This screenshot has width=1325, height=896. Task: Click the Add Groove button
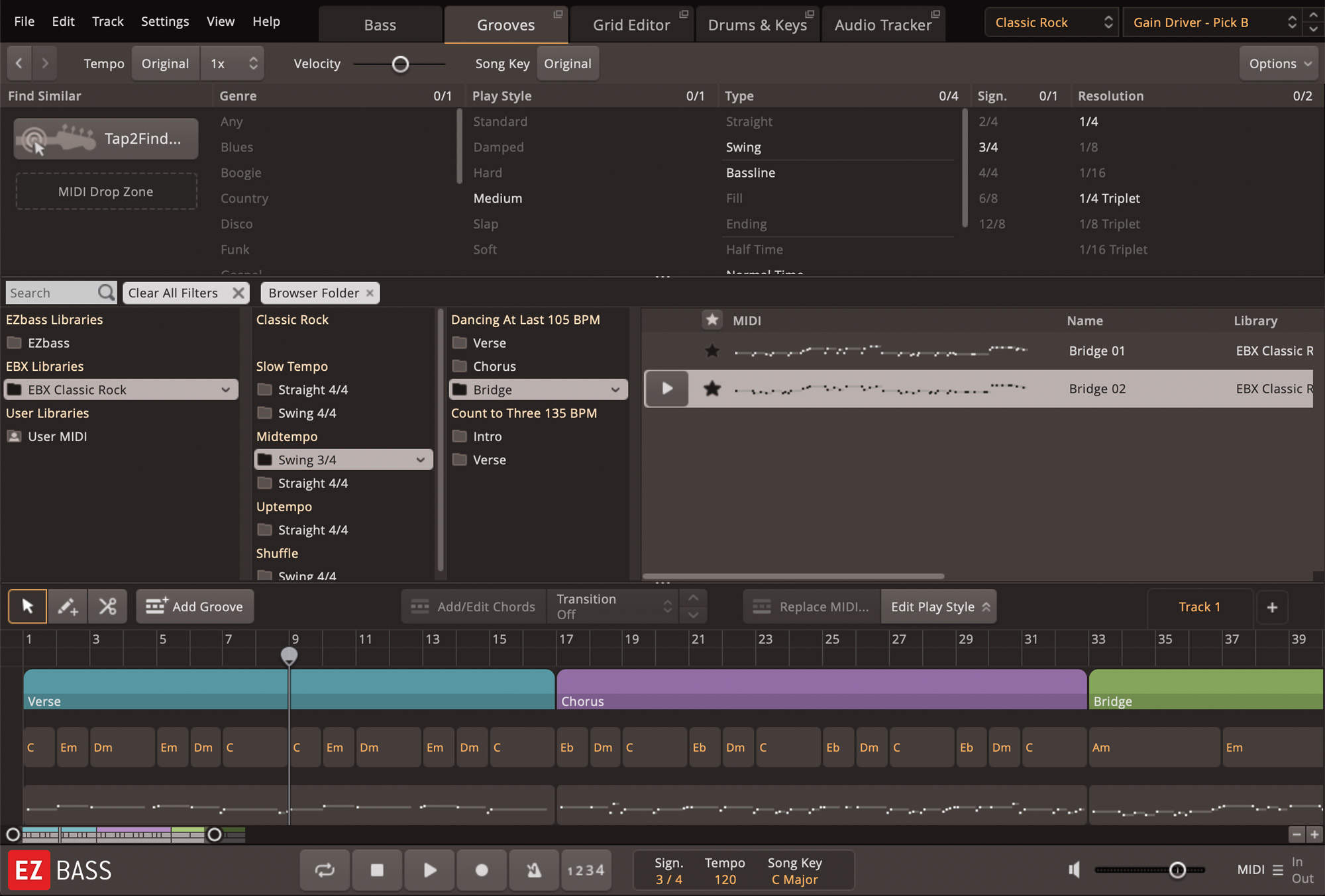point(194,606)
